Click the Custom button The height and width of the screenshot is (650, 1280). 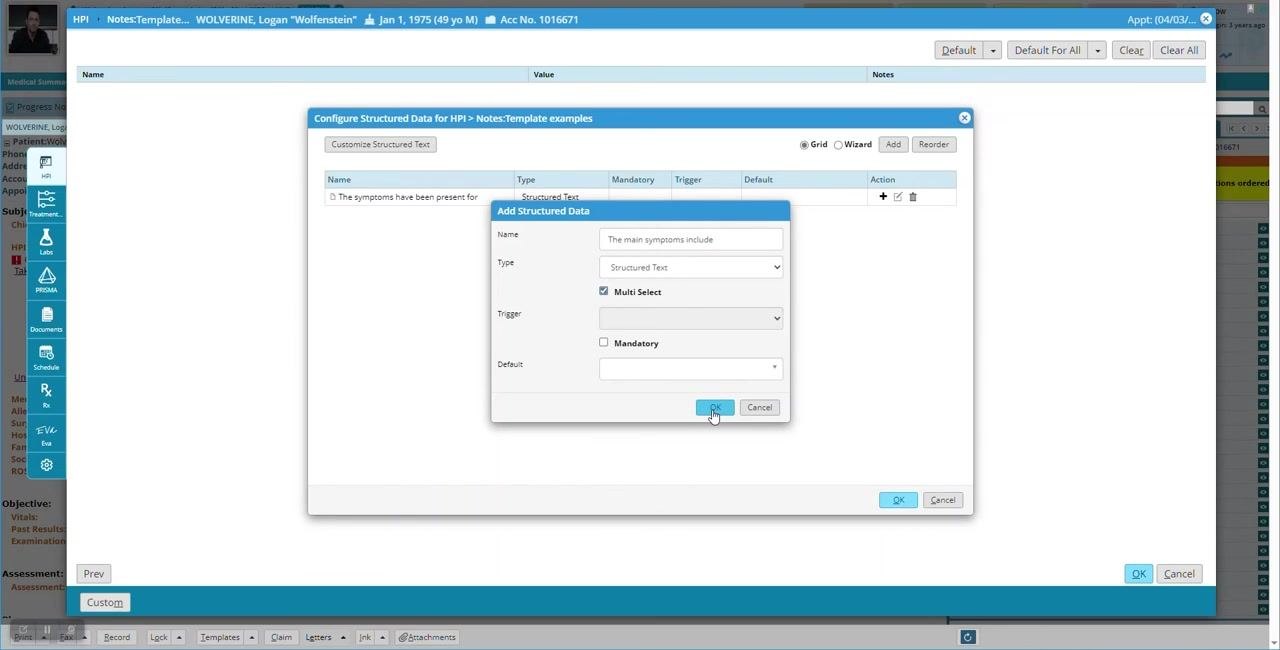[105, 602]
